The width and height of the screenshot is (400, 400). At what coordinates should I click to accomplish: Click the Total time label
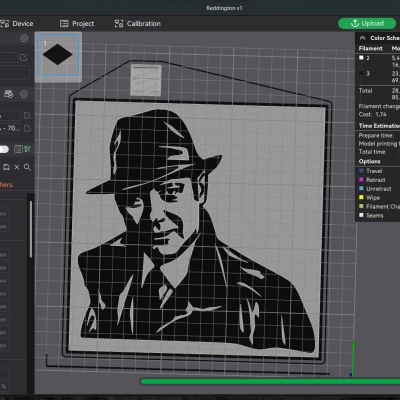[372, 152]
